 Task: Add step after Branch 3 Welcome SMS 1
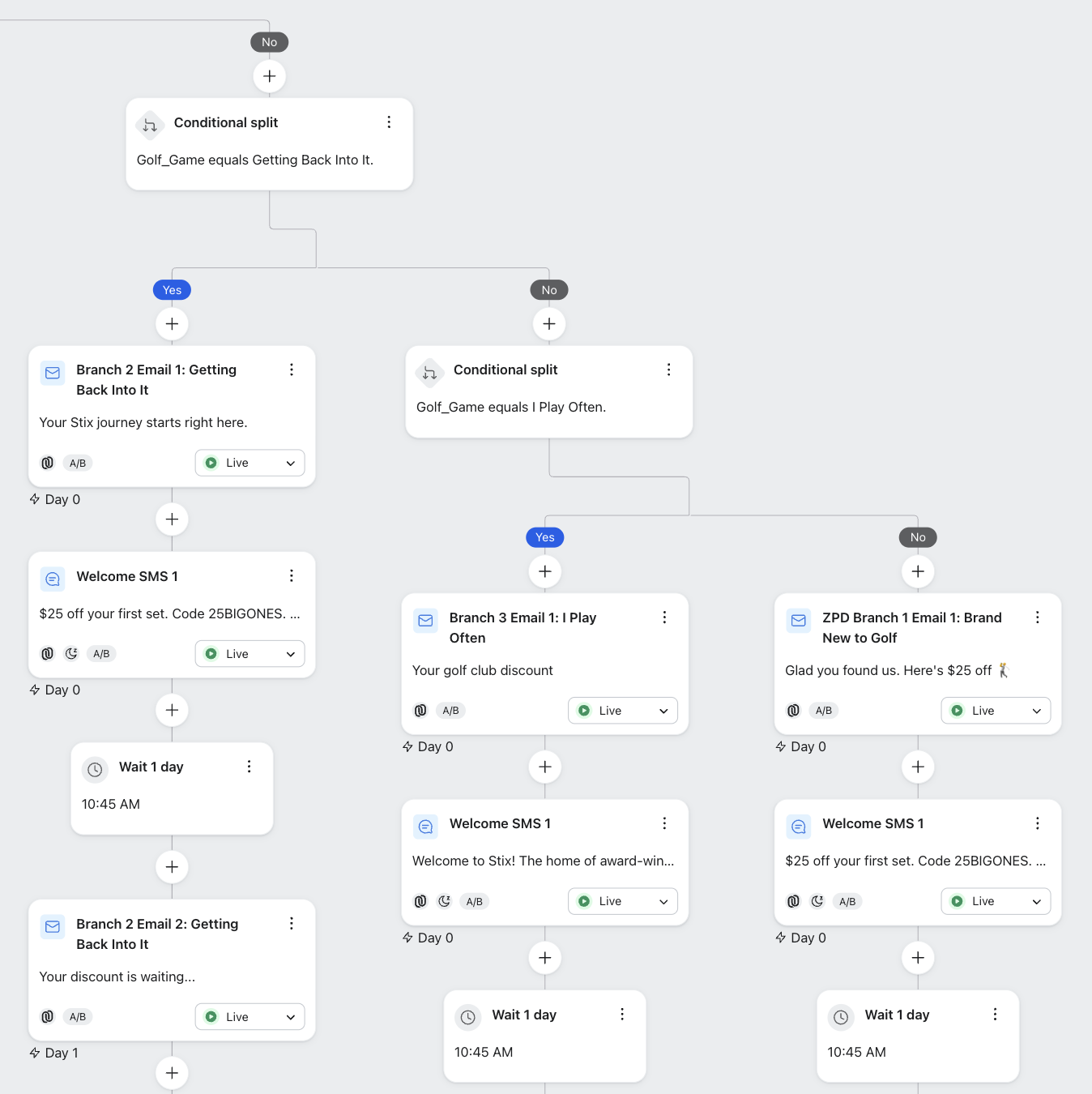pyautogui.click(x=545, y=958)
